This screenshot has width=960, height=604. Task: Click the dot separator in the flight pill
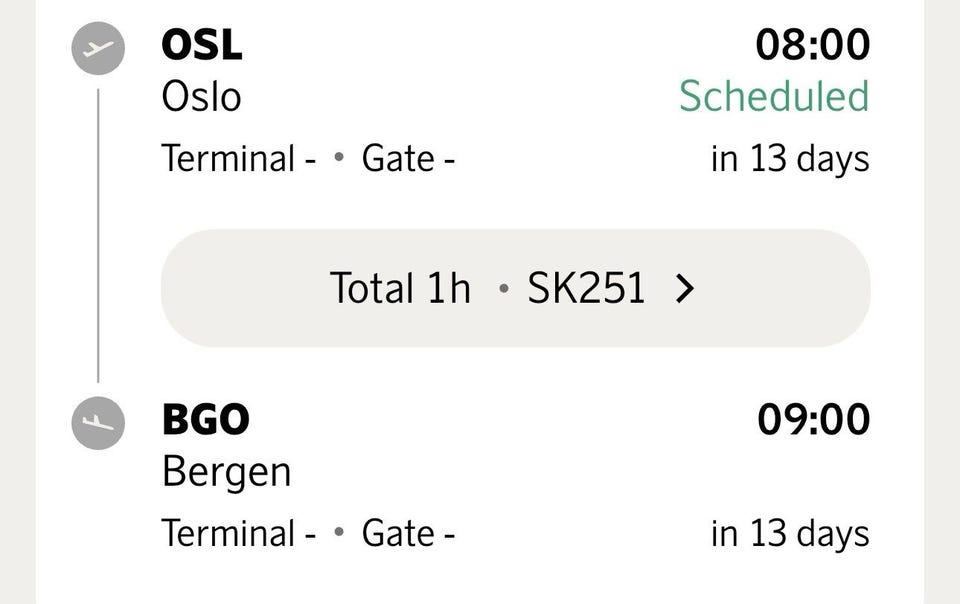503,290
